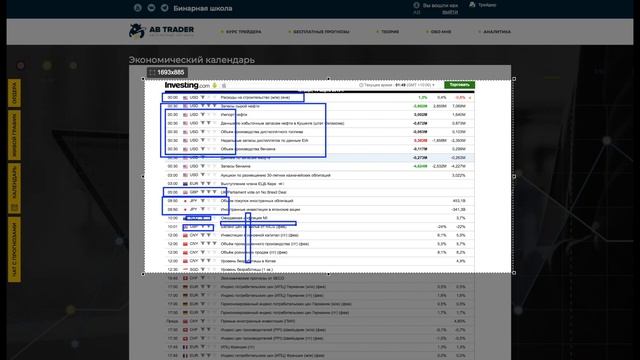
Task: Open the Аналитика menu item
Action: (x=497, y=31)
